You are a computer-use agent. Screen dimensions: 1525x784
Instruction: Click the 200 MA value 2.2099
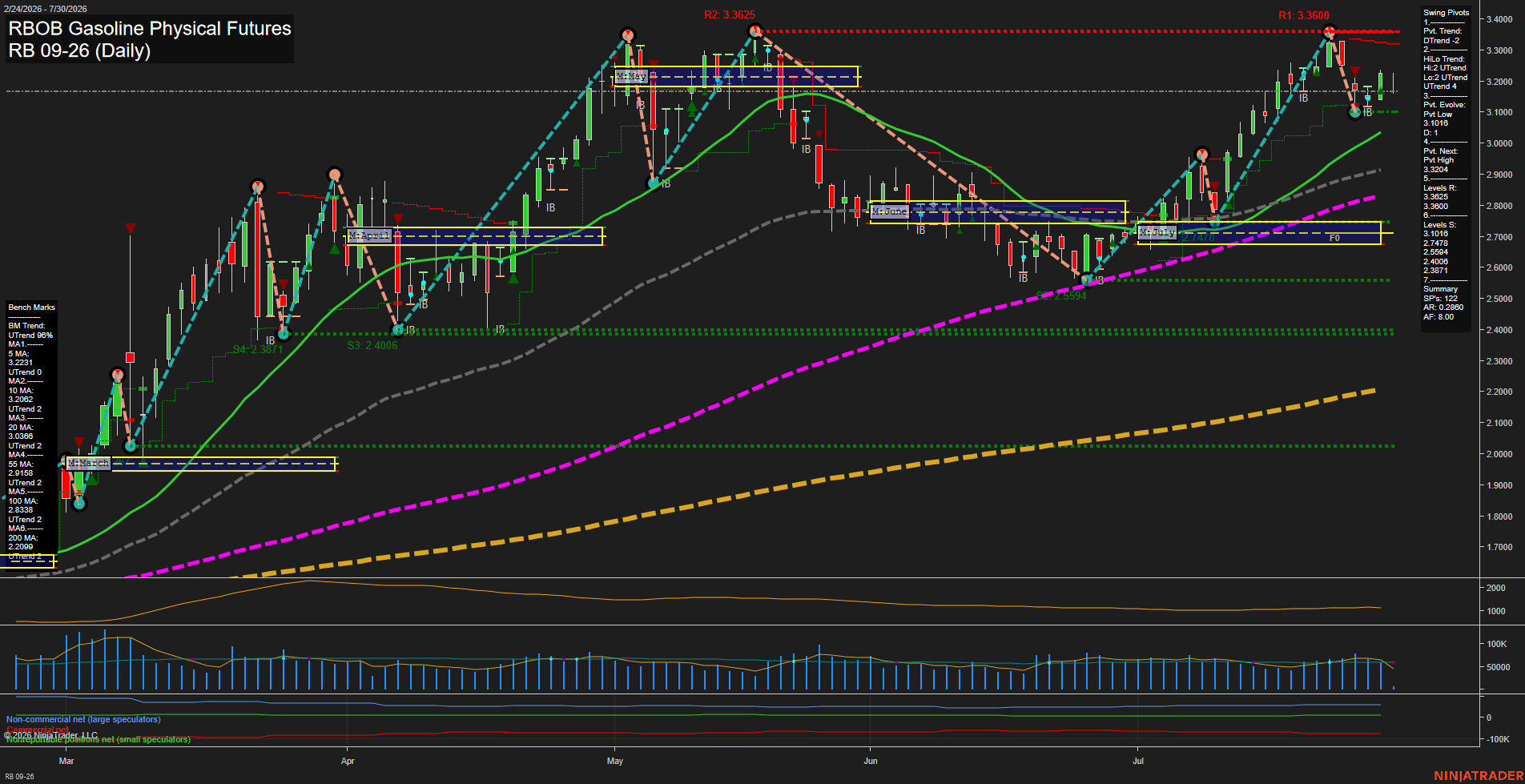pyautogui.click(x=21, y=547)
